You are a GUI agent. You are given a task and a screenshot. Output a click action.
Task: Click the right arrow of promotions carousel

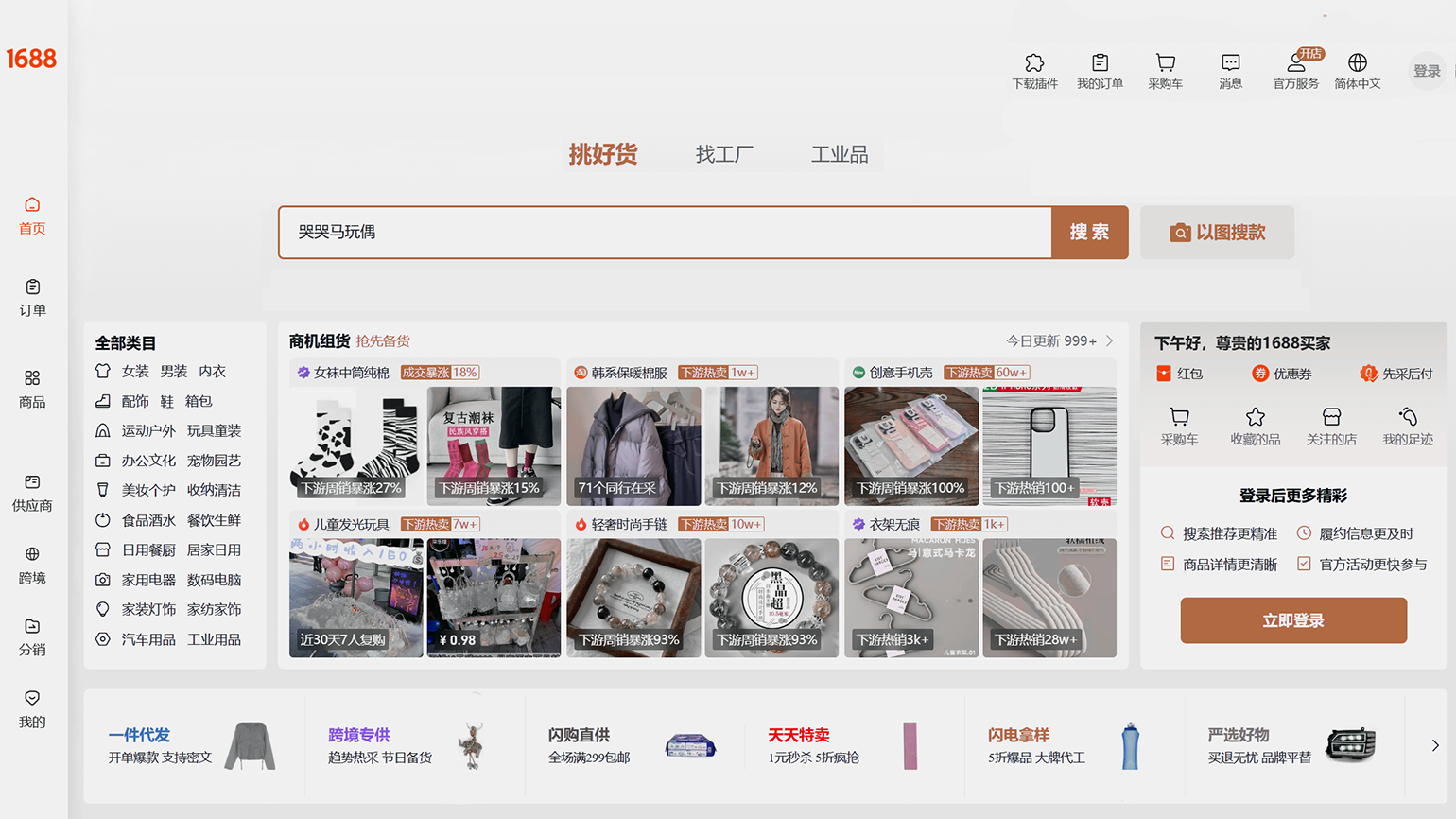coord(1434,745)
